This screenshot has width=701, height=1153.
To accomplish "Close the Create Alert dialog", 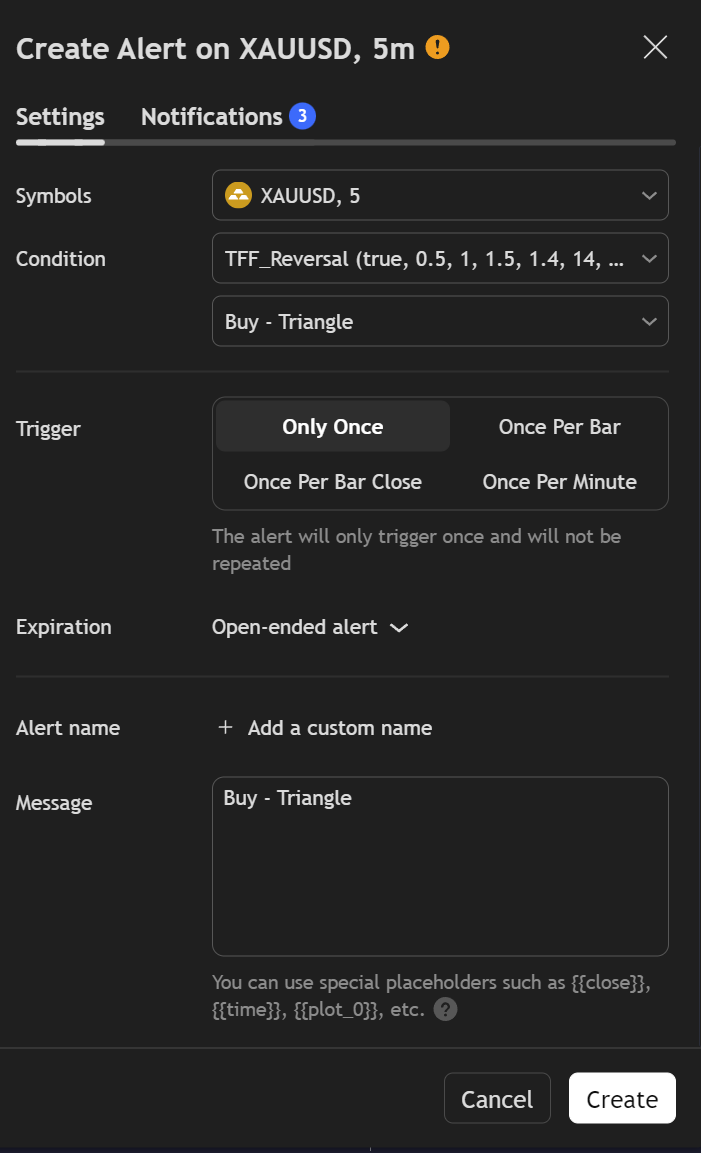I will point(655,48).
